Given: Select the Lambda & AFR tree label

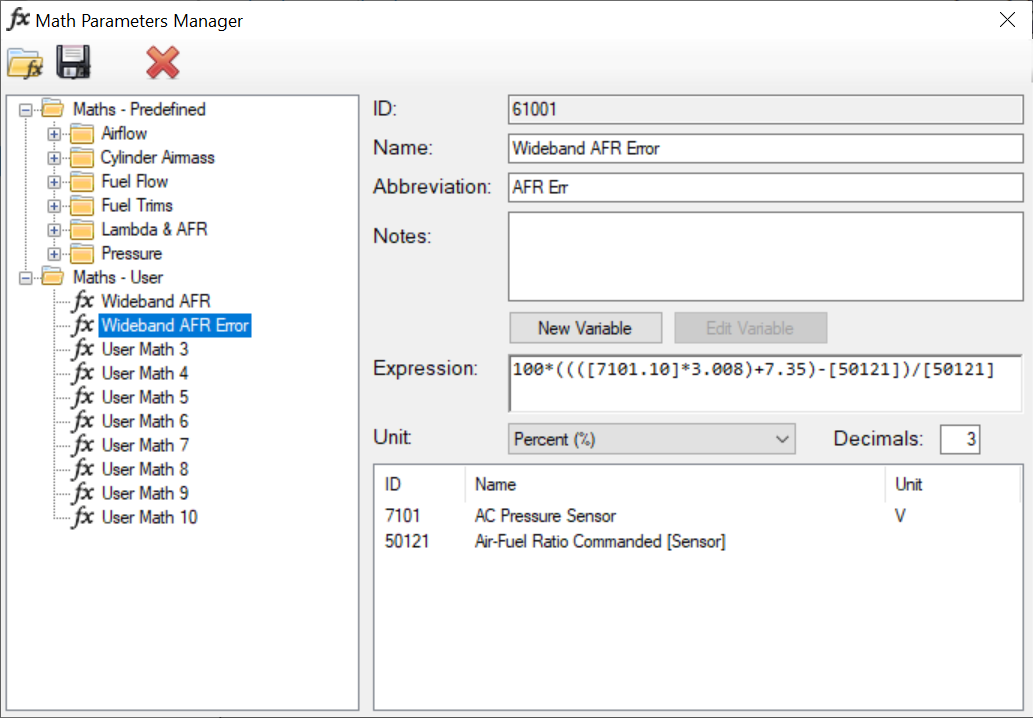Looking at the screenshot, I should click(154, 229).
